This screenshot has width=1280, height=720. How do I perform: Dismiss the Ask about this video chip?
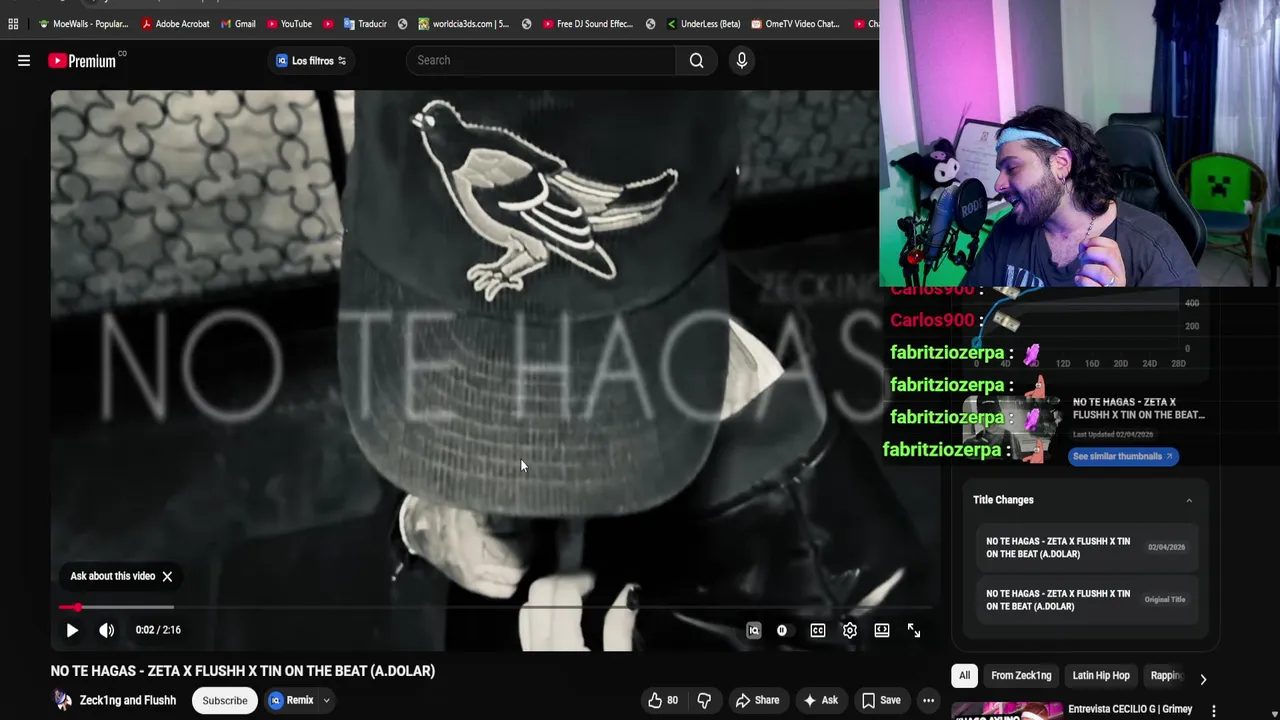167,576
